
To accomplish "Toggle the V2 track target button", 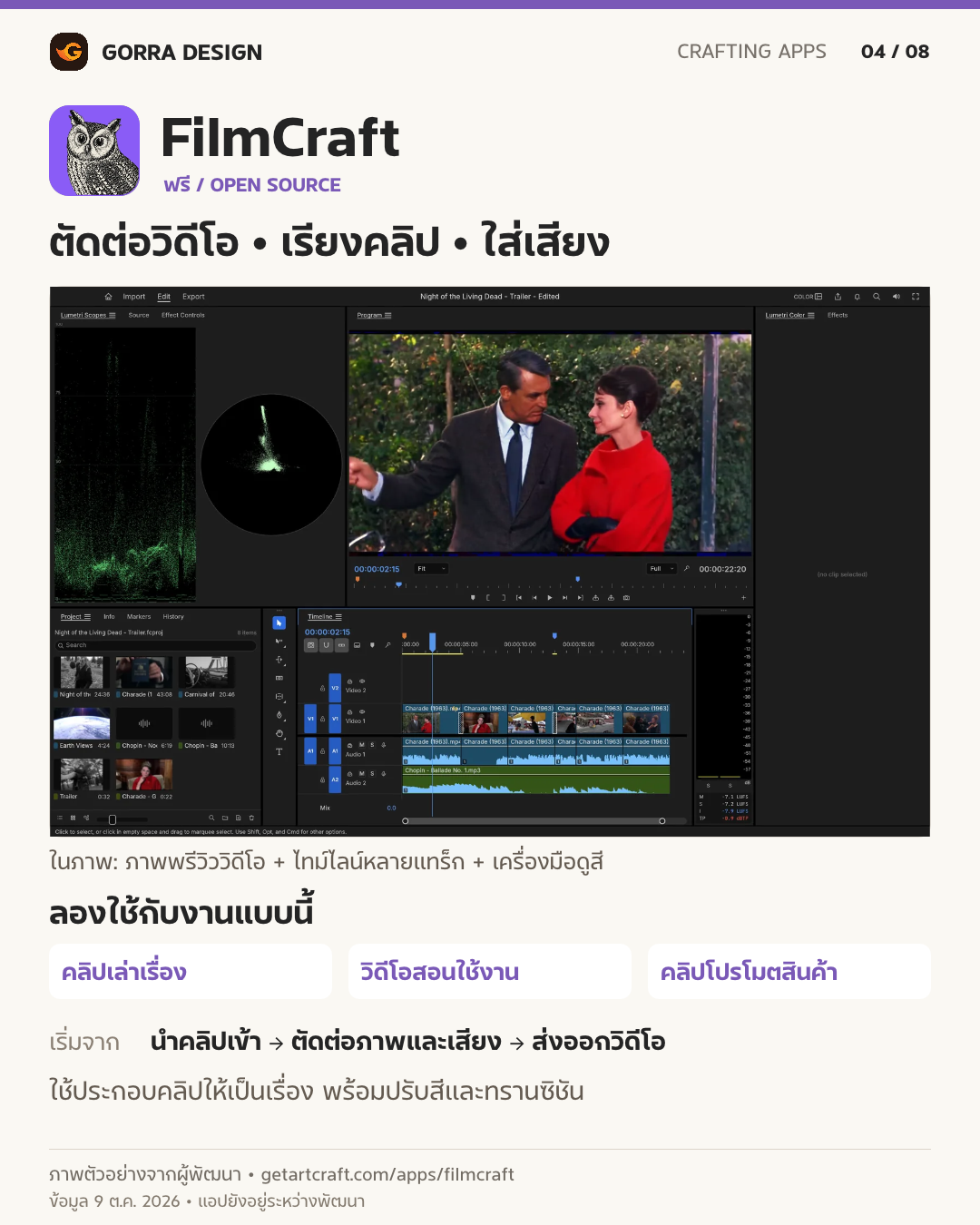I will point(335,688).
